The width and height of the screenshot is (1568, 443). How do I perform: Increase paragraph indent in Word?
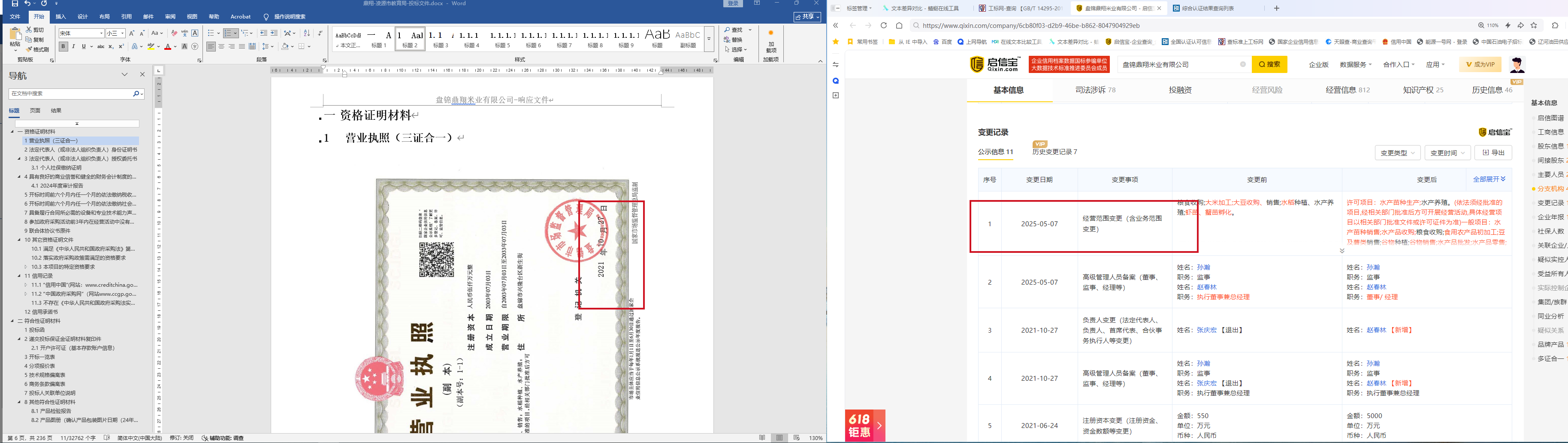(274, 33)
